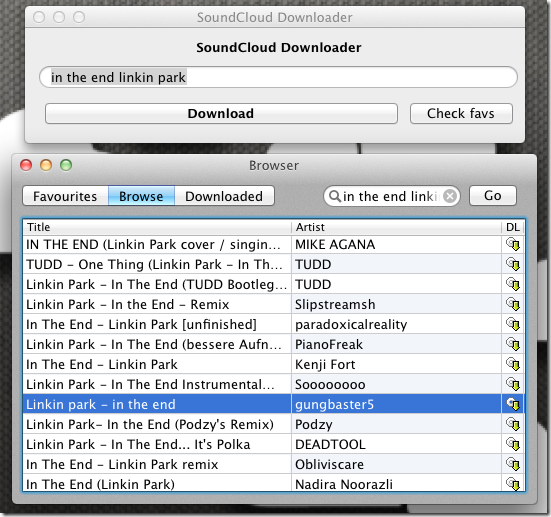Image resolution: width=551 pixels, height=517 pixels.
Task: Click the Check favs button
Action: coord(461,114)
